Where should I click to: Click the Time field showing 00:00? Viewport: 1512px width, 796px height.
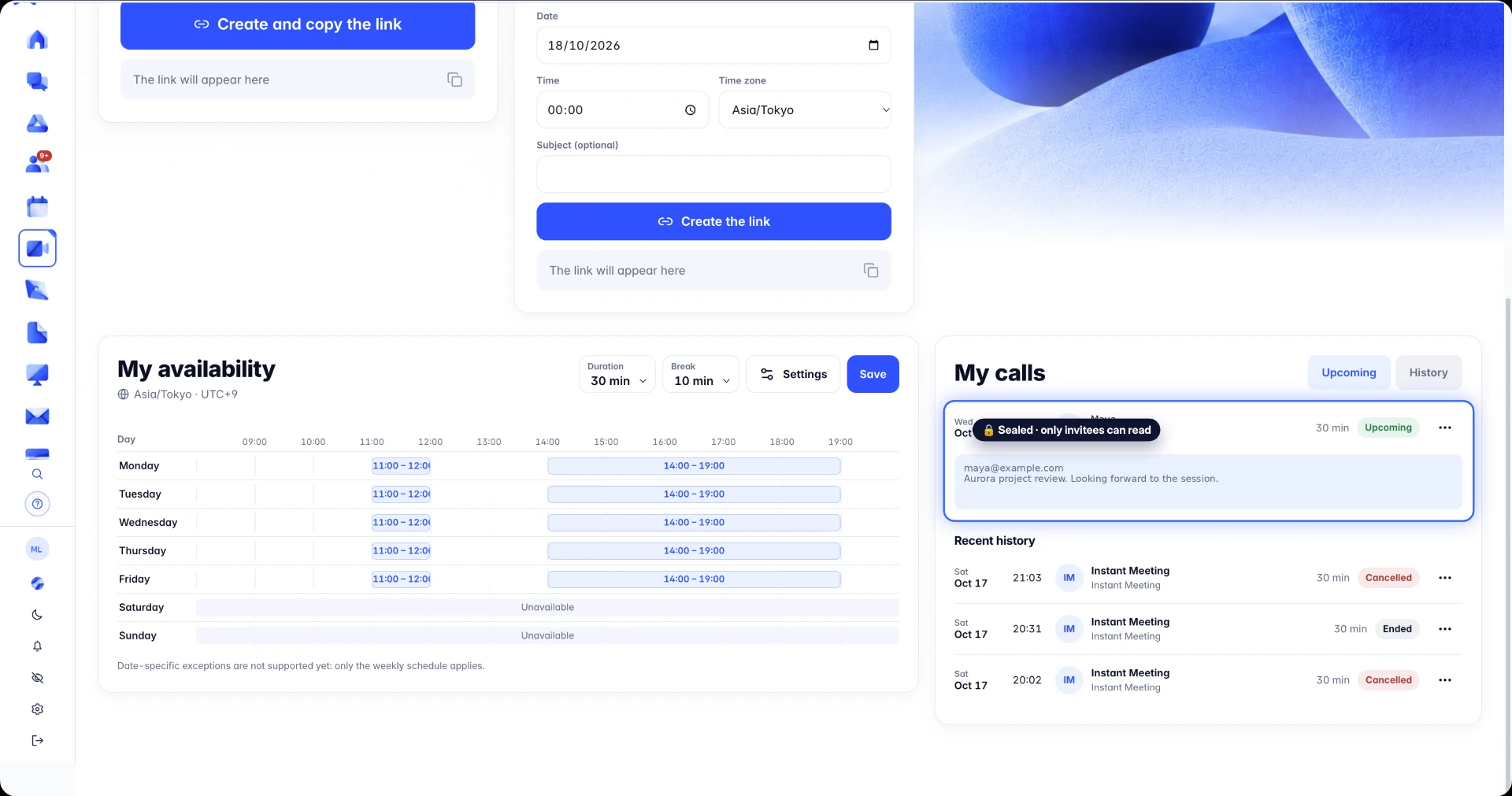pos(622,110)
